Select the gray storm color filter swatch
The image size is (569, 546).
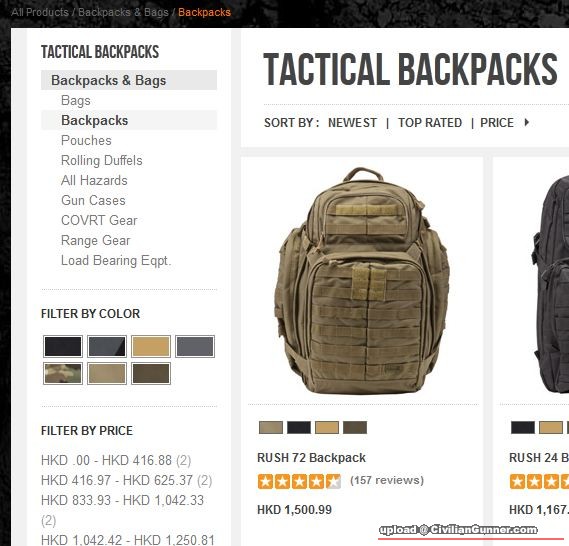(195, 346)
